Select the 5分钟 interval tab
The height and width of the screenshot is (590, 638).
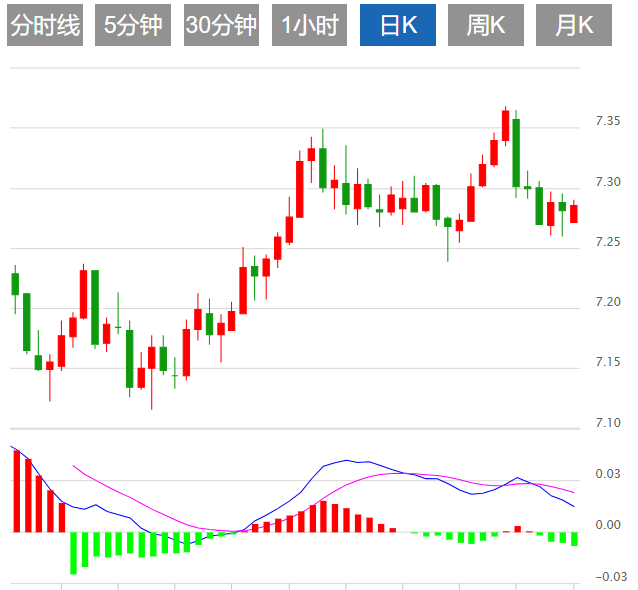click(x=133, y=25)
